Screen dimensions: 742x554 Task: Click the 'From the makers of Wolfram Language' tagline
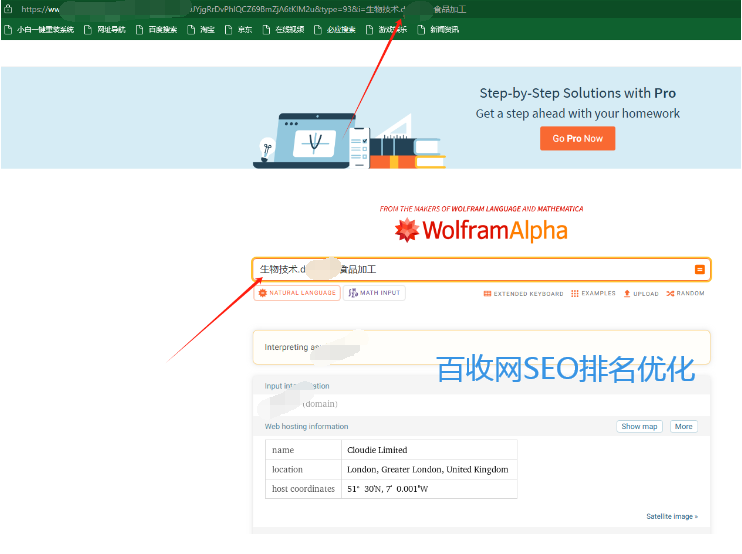(481, 209)
